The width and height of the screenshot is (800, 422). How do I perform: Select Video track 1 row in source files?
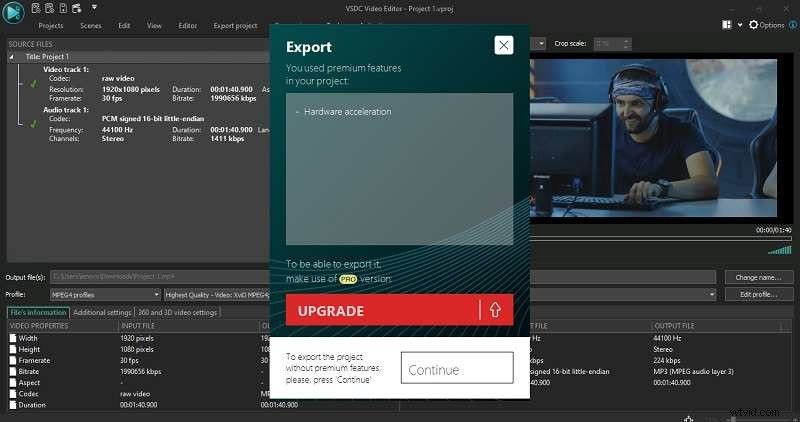click(x=66, y=69)
